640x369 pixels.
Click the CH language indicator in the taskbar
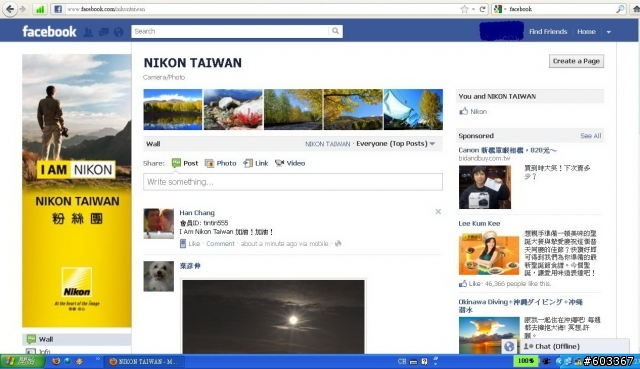coord(402,361)
